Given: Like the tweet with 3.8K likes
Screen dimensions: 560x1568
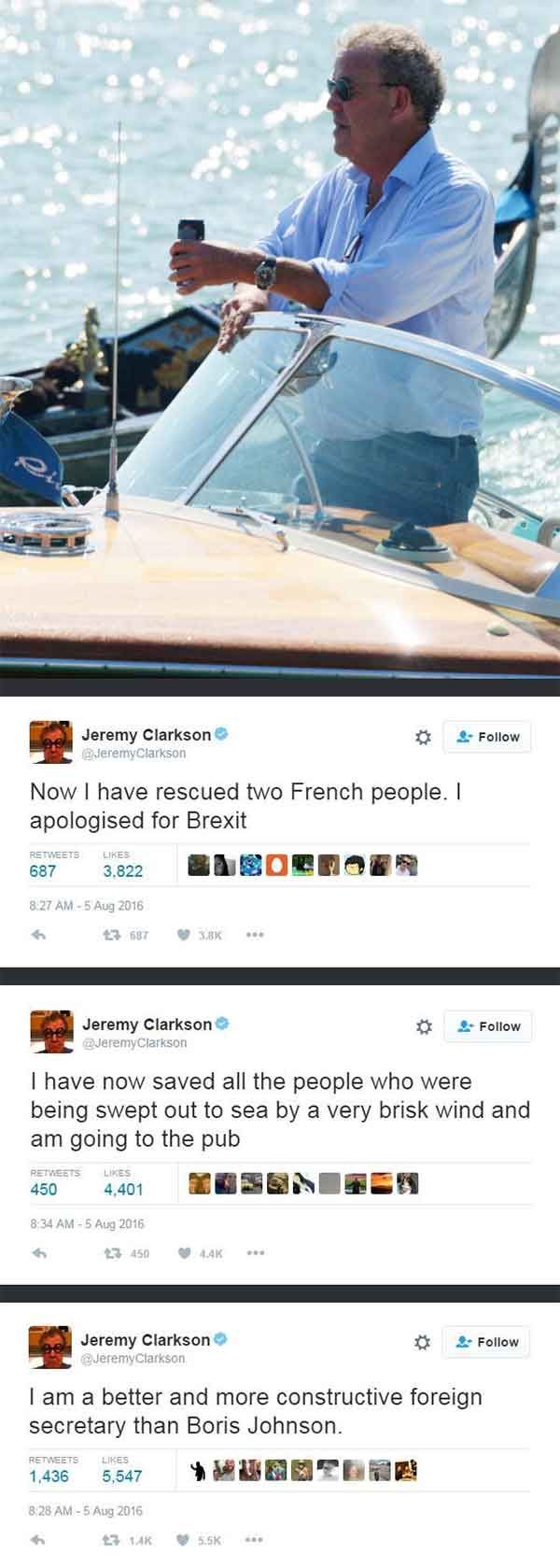Looking at the screenshot, I should point(199,935).
